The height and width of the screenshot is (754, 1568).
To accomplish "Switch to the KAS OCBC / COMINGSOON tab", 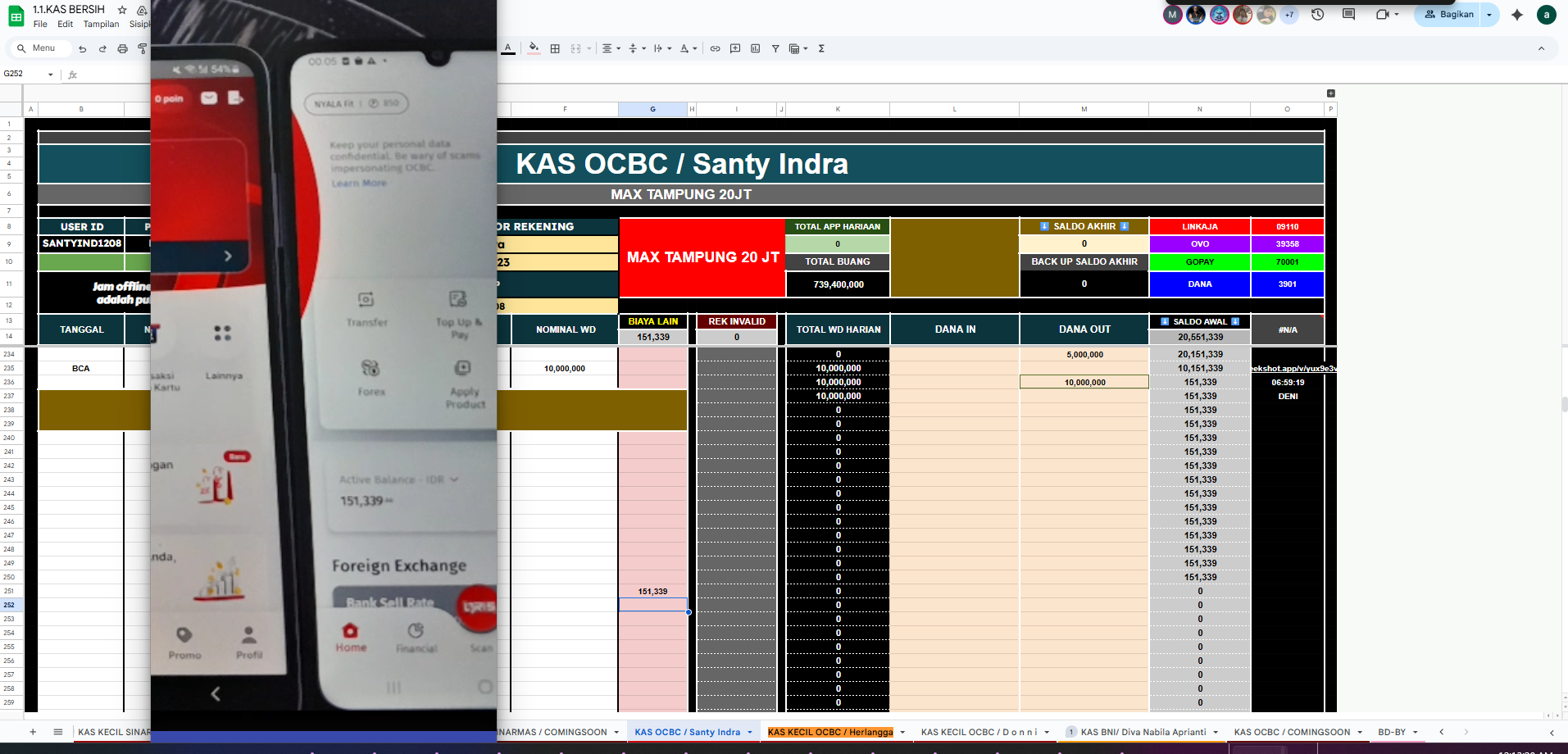I will [x=1292, y=733].
